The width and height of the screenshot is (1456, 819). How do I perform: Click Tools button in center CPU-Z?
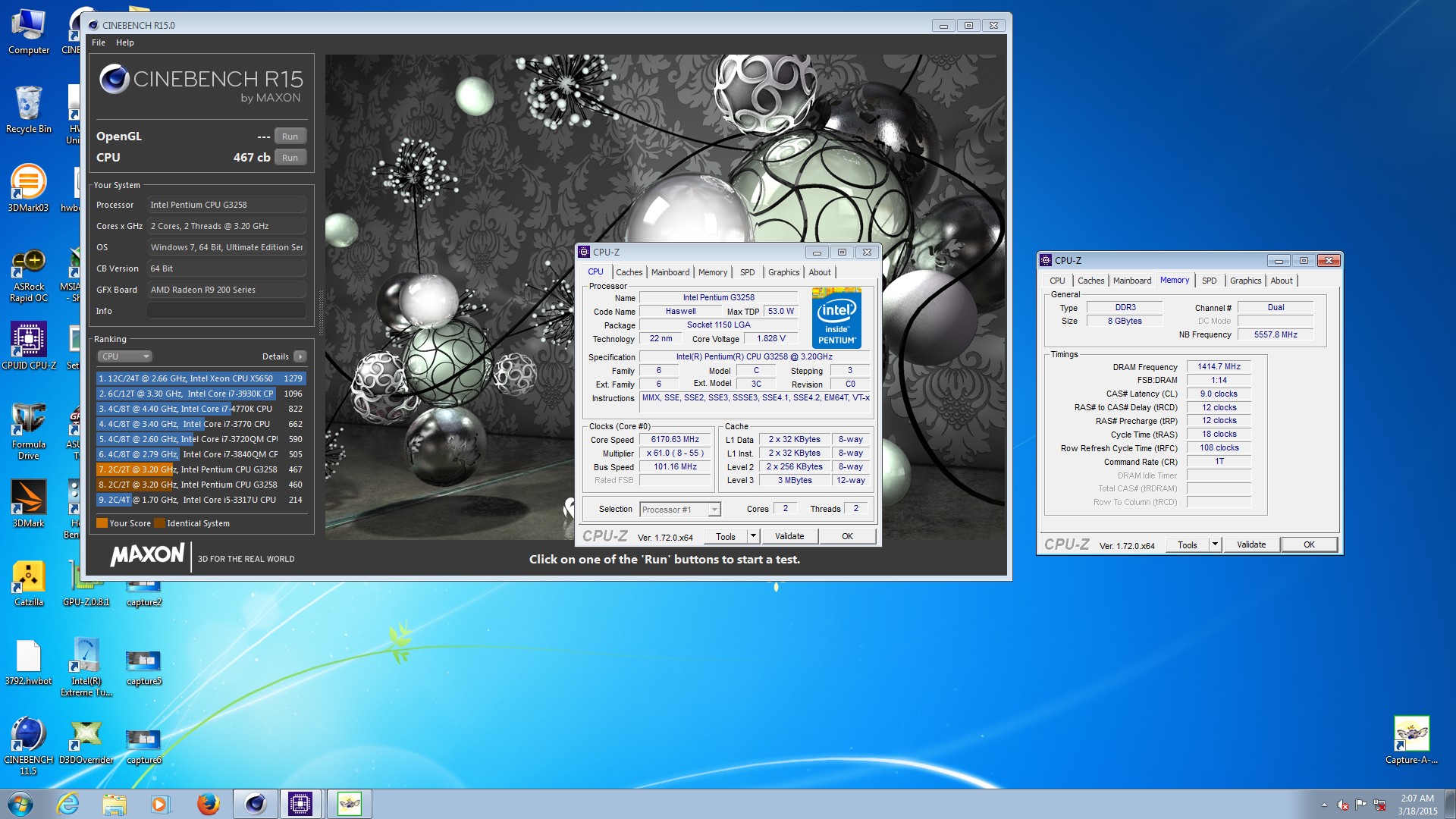click(x=726, y=536)
